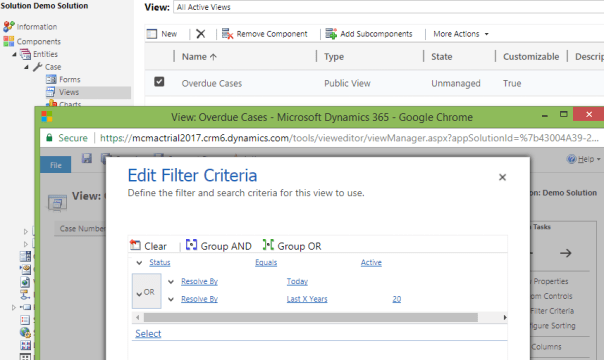Click Clear in the filter toolbar
The width and height of the screenshot is (604, 360).
148,246
